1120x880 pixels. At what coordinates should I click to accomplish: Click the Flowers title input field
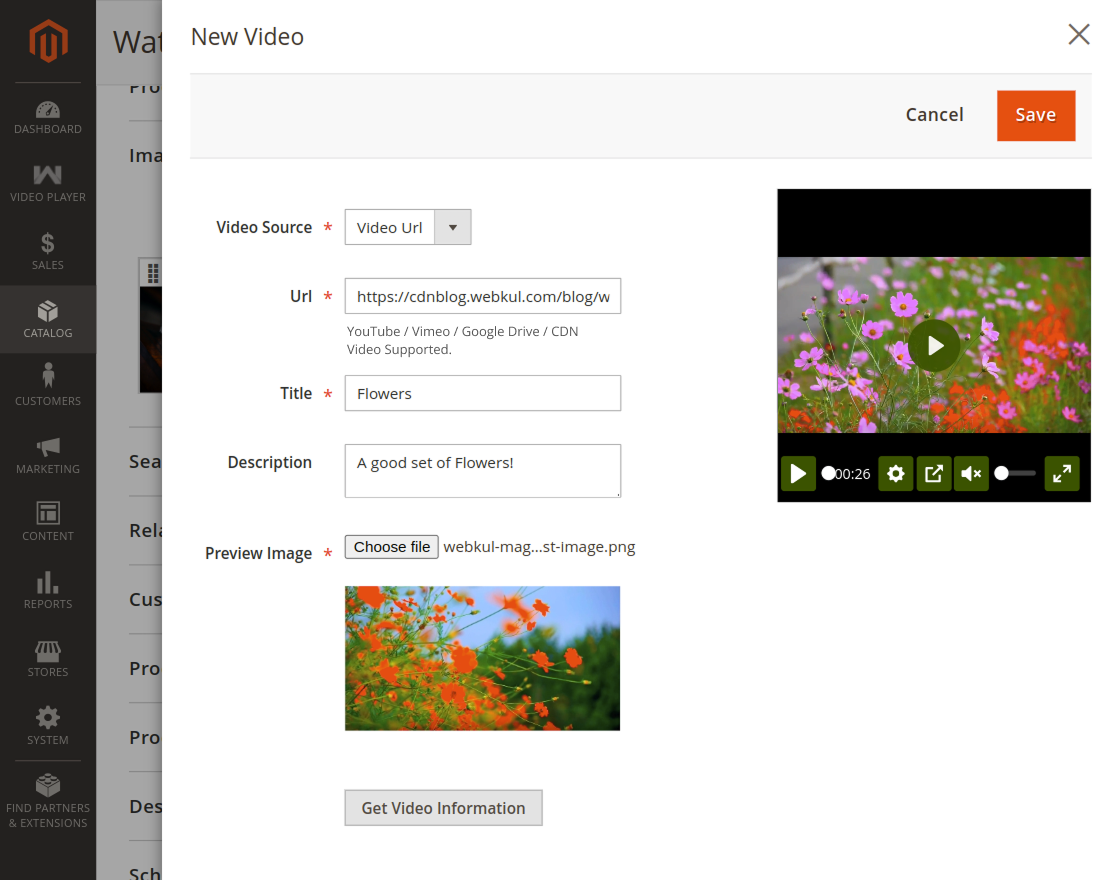(482, 393)
